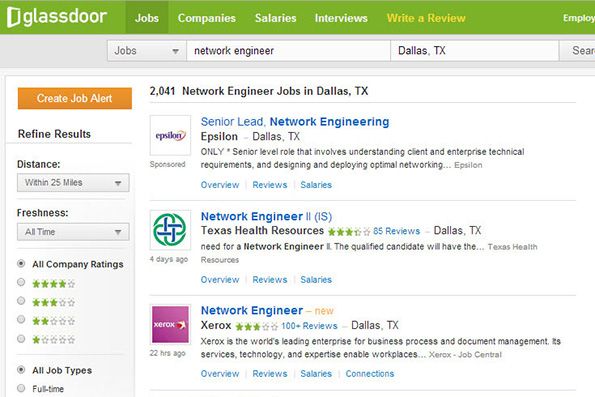This screenshot has height=397, width=595.
Task: Open Xerox Connections link
Action: [x=370, y=374]
